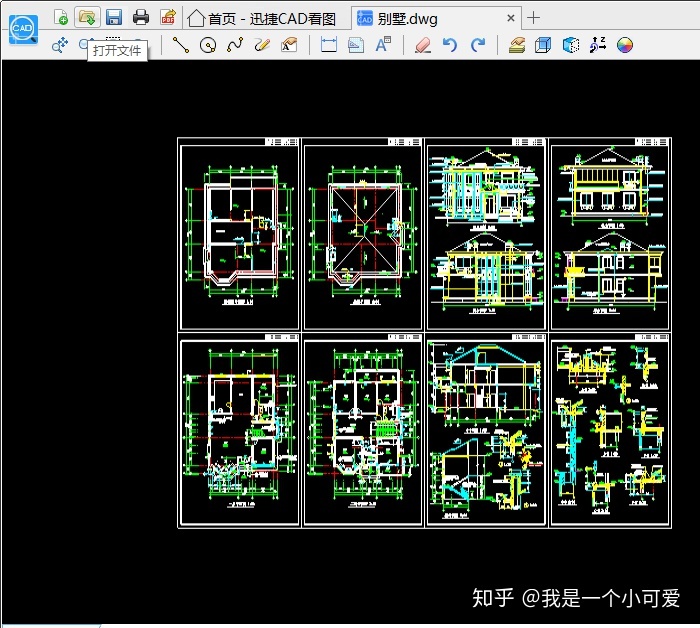The width and height of the screenshot is (700, 628).
Task: Export the drawing to PDF
Action: [168, 17]
